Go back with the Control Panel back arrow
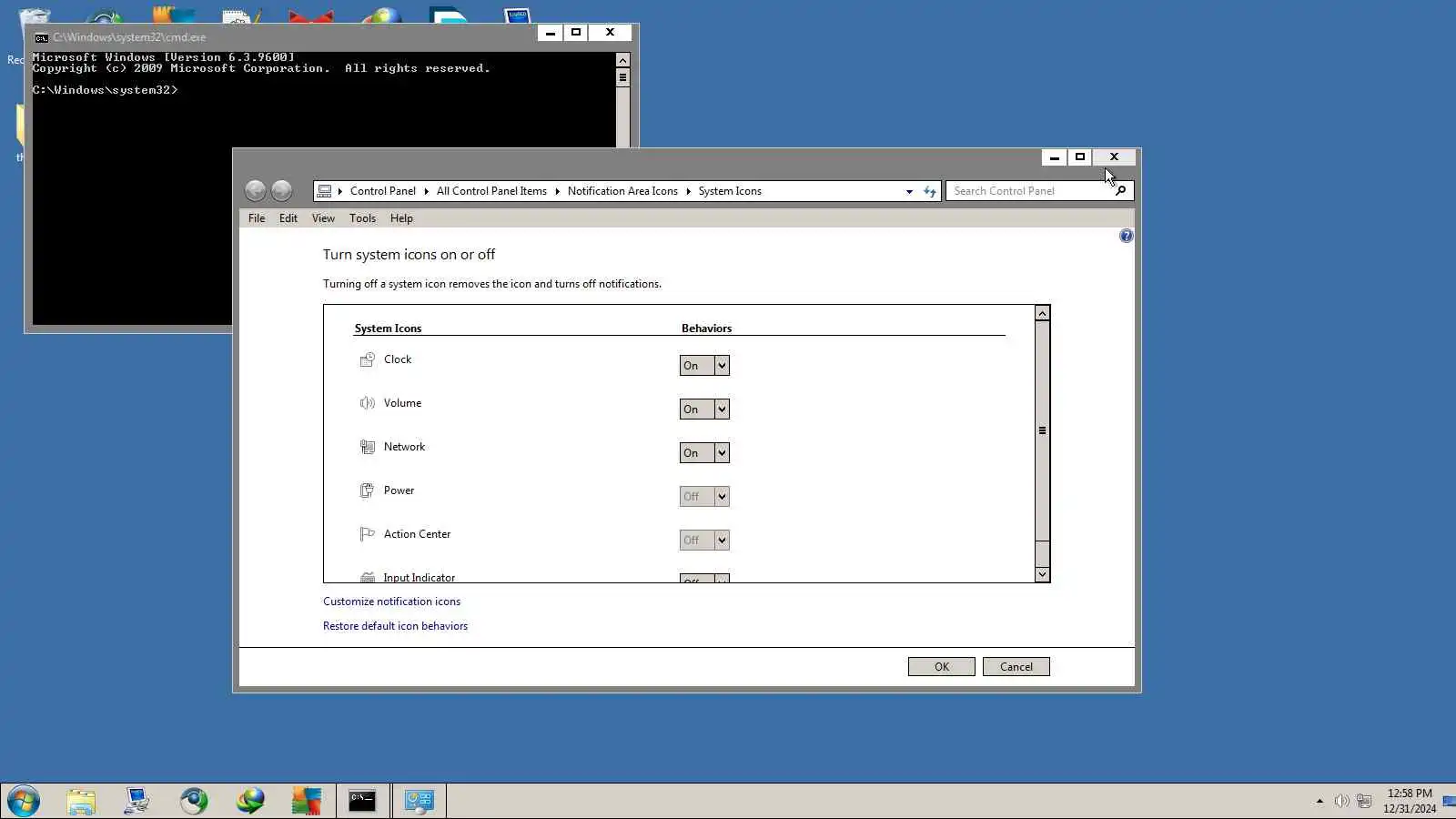The height and width of the screenshot is (819, 1456). [x=256, y=190]
